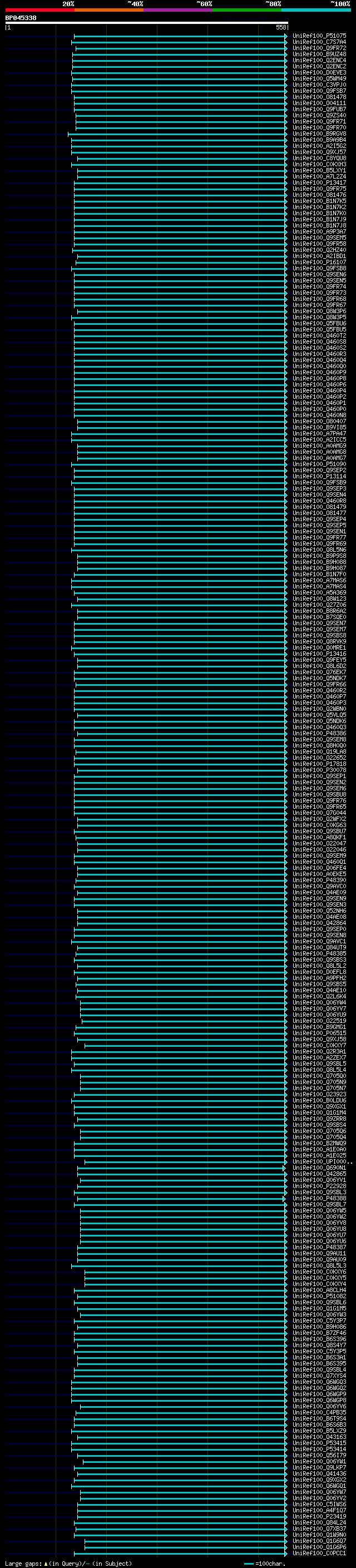This screenshot has width=356, height=1568.
Task: Click truncated hit UniRef100_UPI000..
Action: point(323,1162)
